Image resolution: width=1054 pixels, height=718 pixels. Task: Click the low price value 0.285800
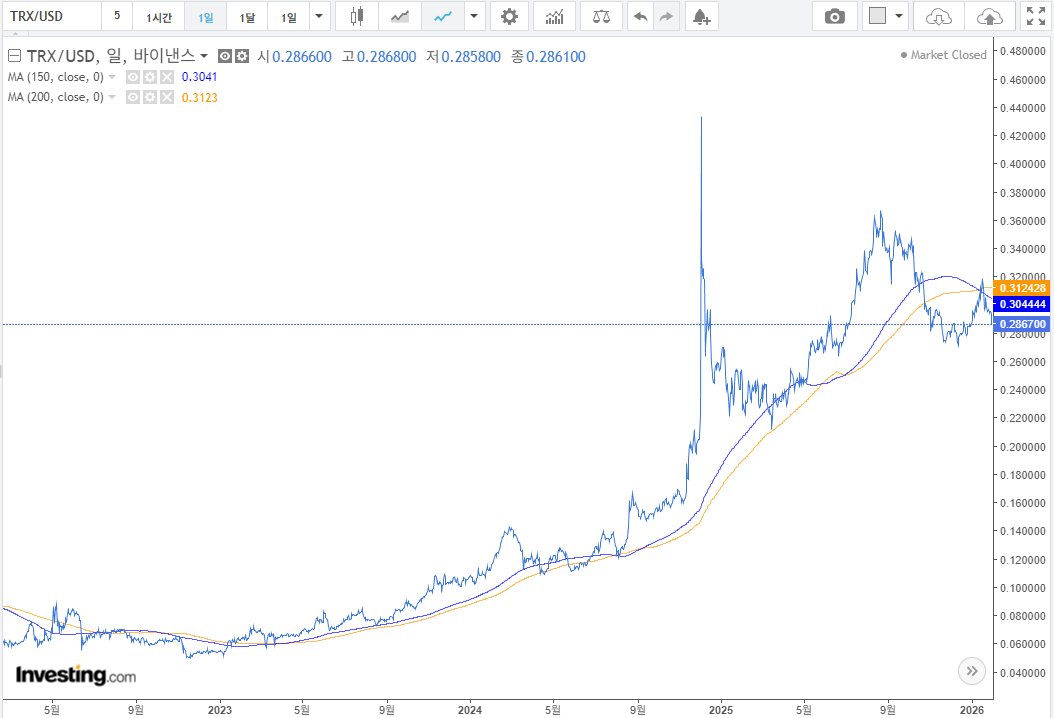point(471,57)
